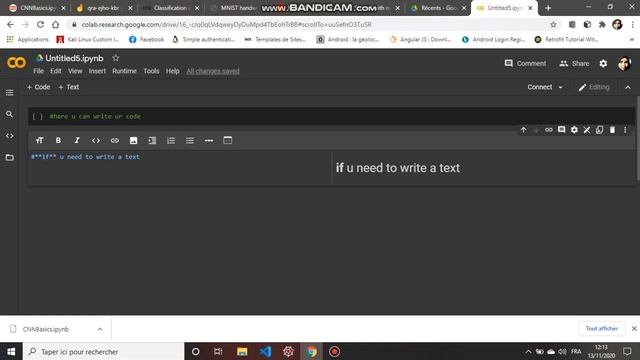640x360 pixels.
Task: Expand the CNNBasics.ipynb download options
Action: coord(100,329)
